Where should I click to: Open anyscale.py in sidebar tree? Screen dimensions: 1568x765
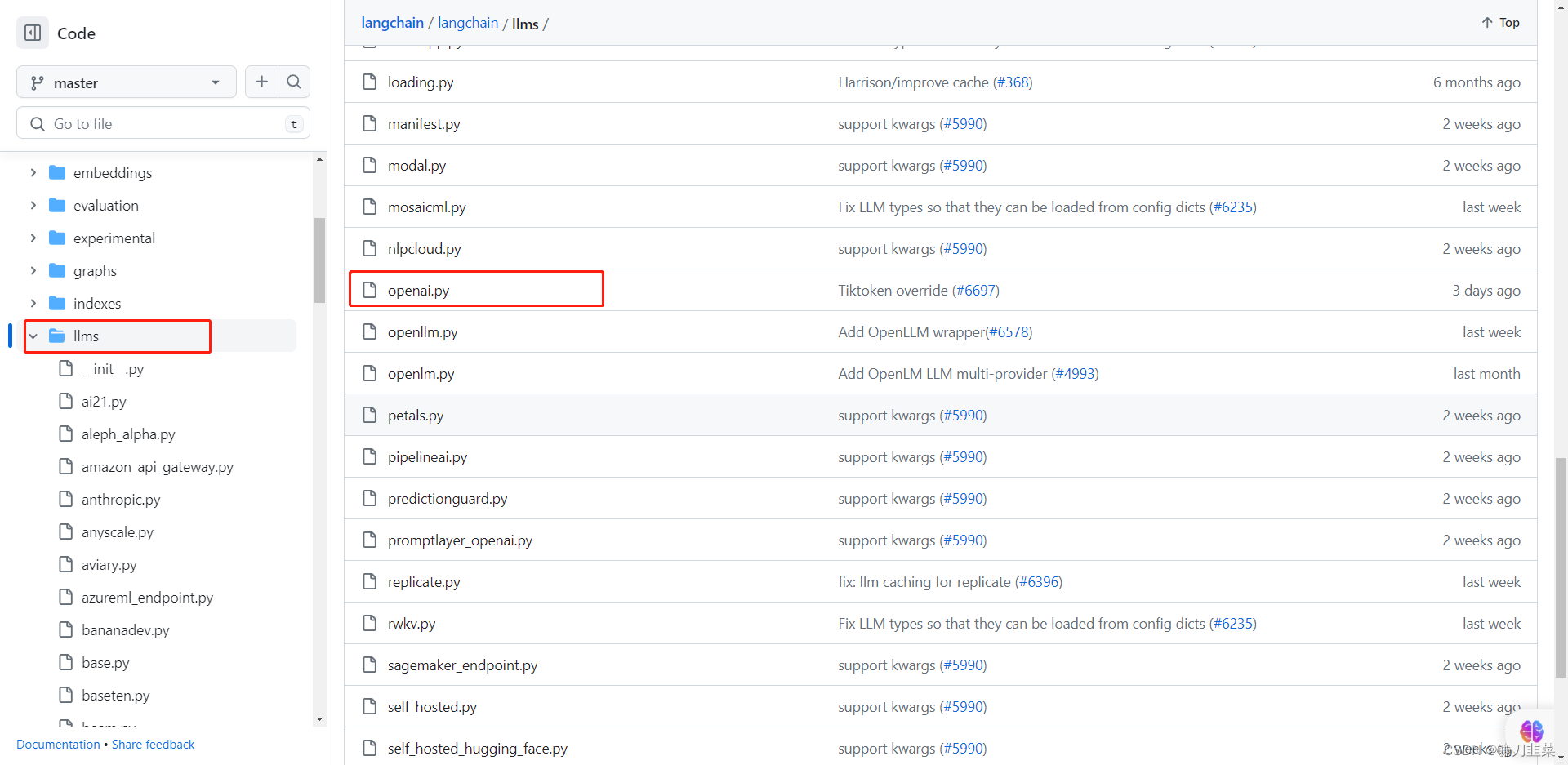click(118, 531)
